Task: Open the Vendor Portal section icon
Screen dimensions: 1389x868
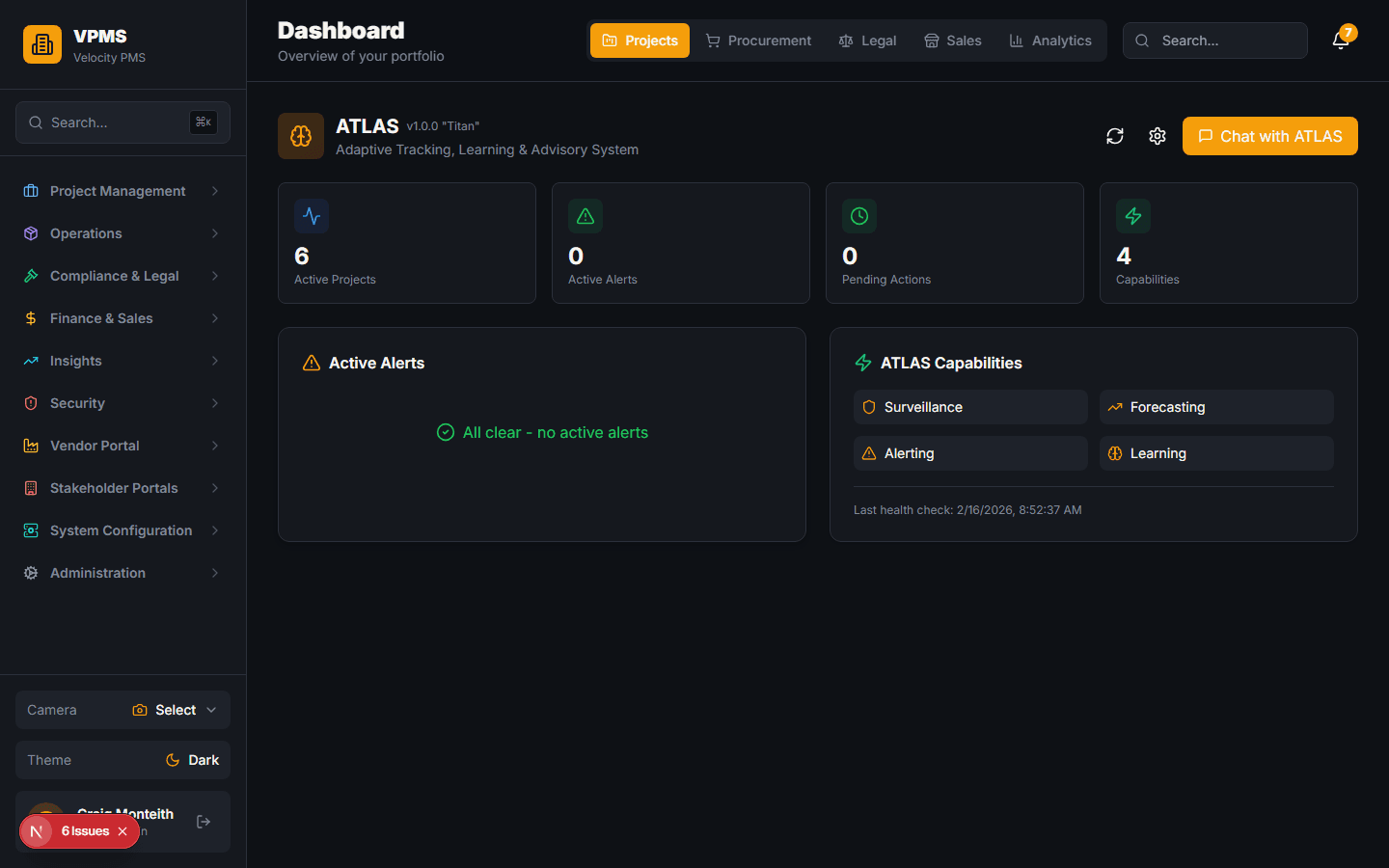Action: (31, 446)
